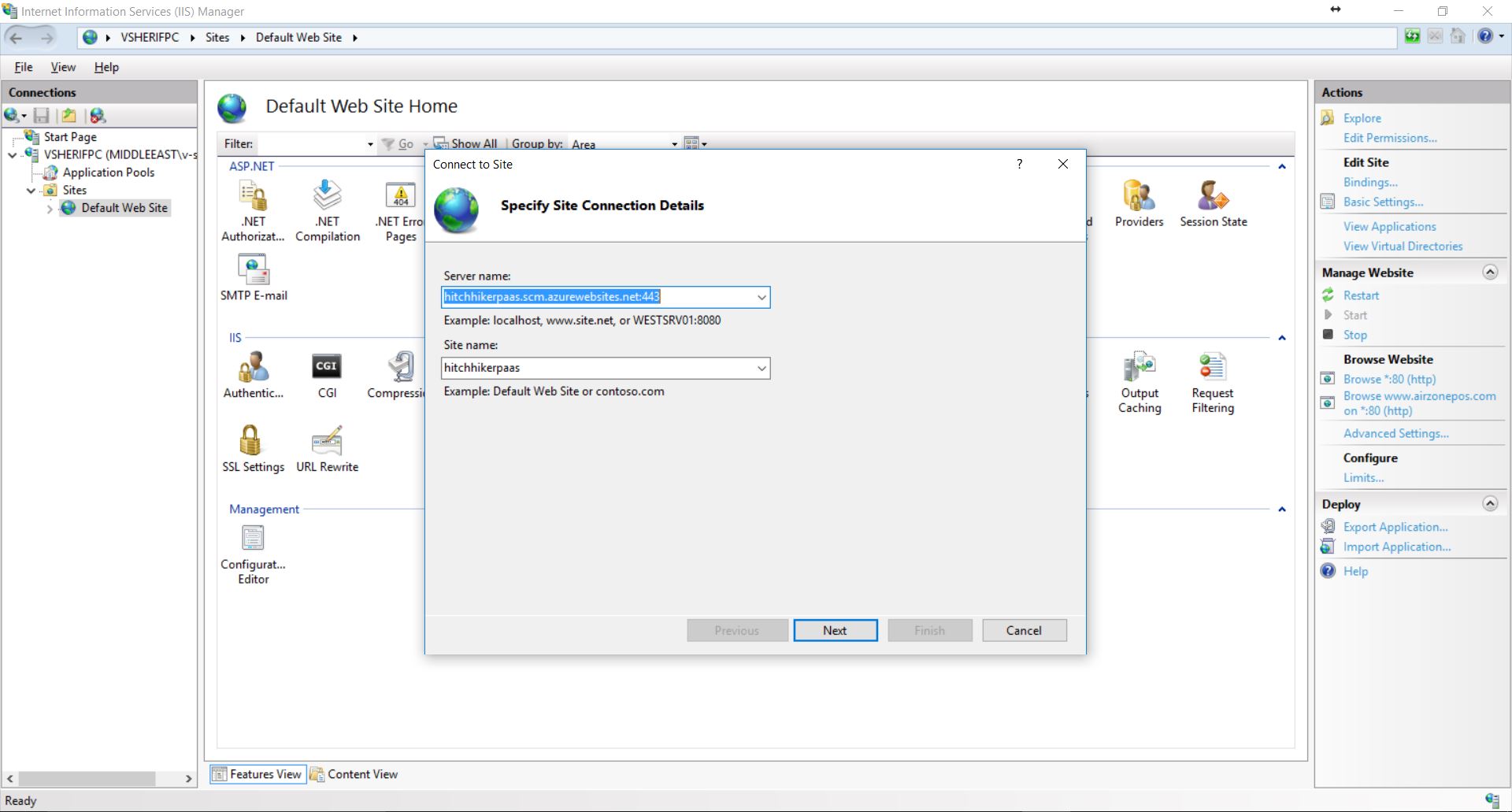Image resolution: width=1512 pixels, height=812 pixels.
Task: Open the Site name dropdown arrow
Action: (x=762, y=368)
